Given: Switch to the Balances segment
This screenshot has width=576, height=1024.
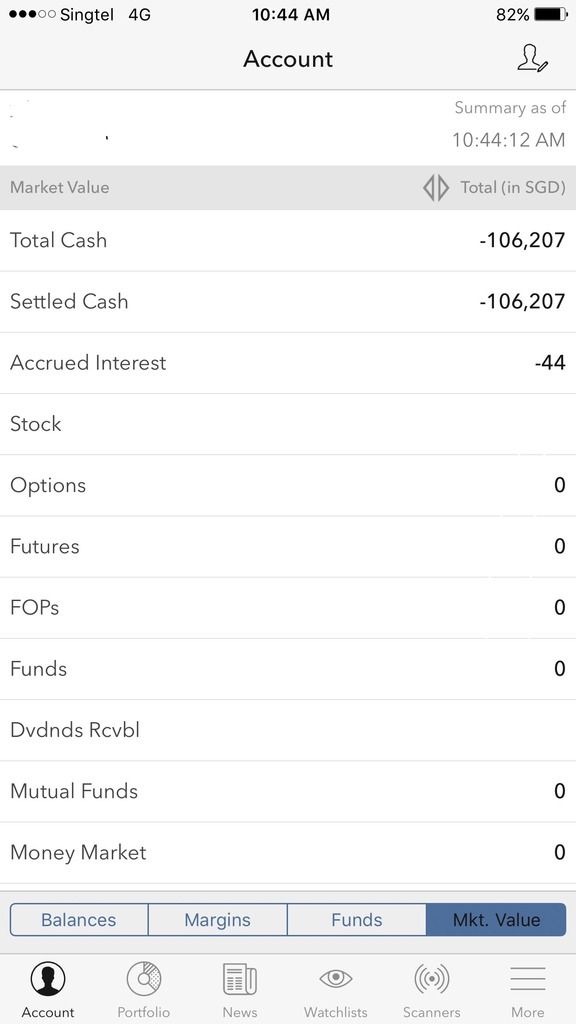Looking at the screenshot, I should [x=79, y=920].
